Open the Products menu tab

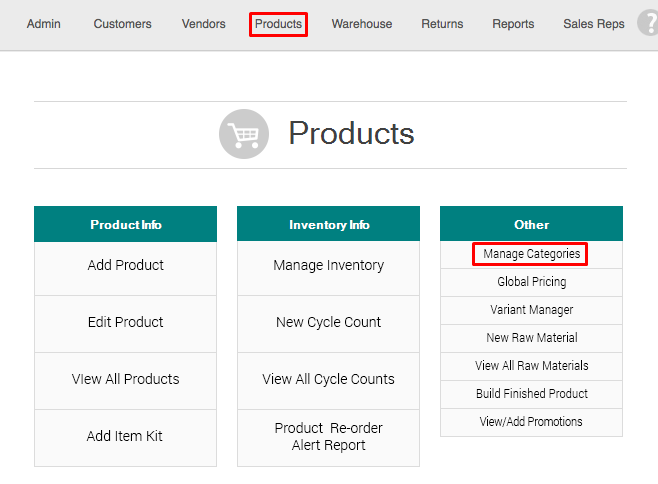coord(278,24)
